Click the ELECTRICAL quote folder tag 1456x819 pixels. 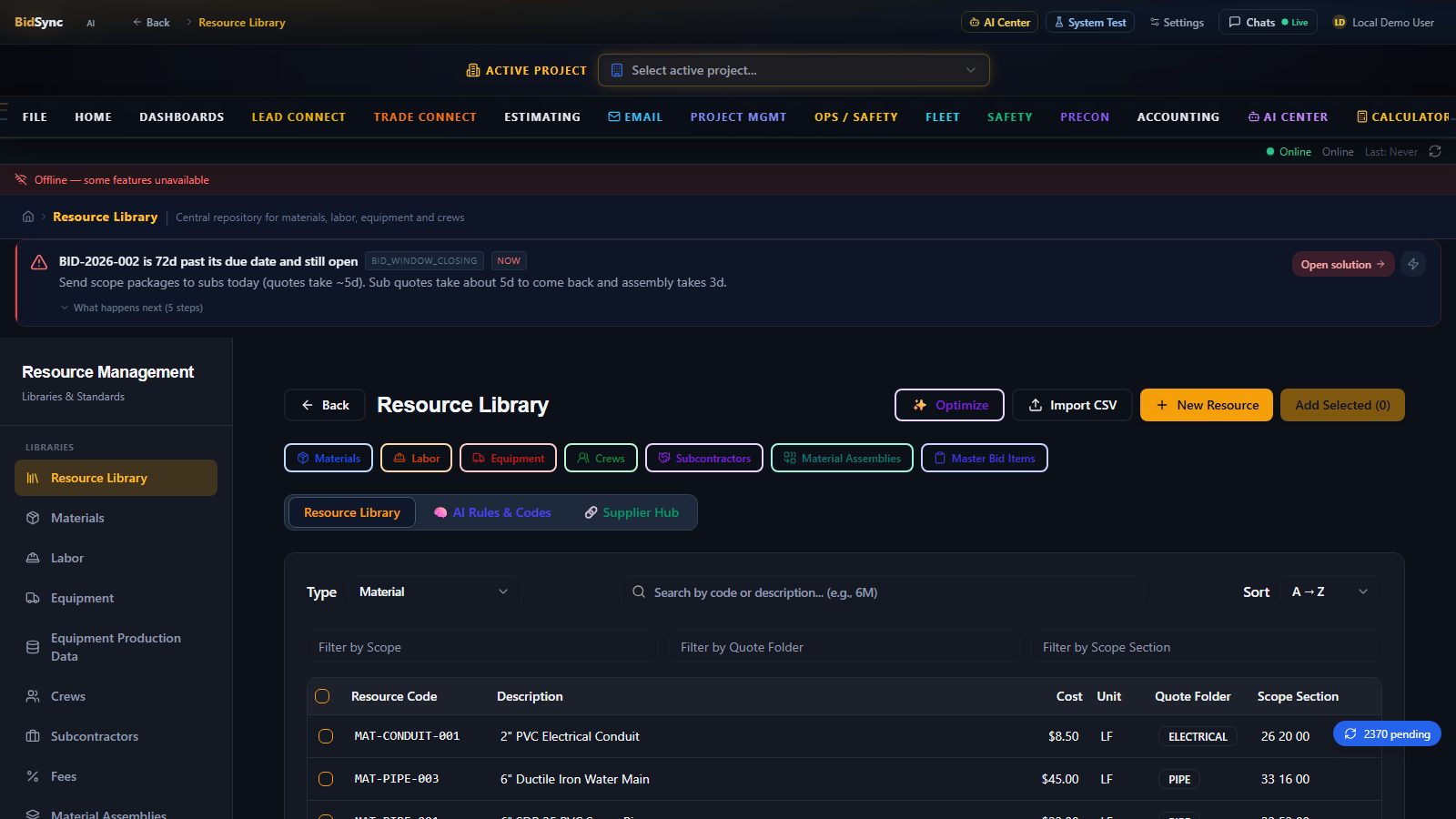point(1198,736)
